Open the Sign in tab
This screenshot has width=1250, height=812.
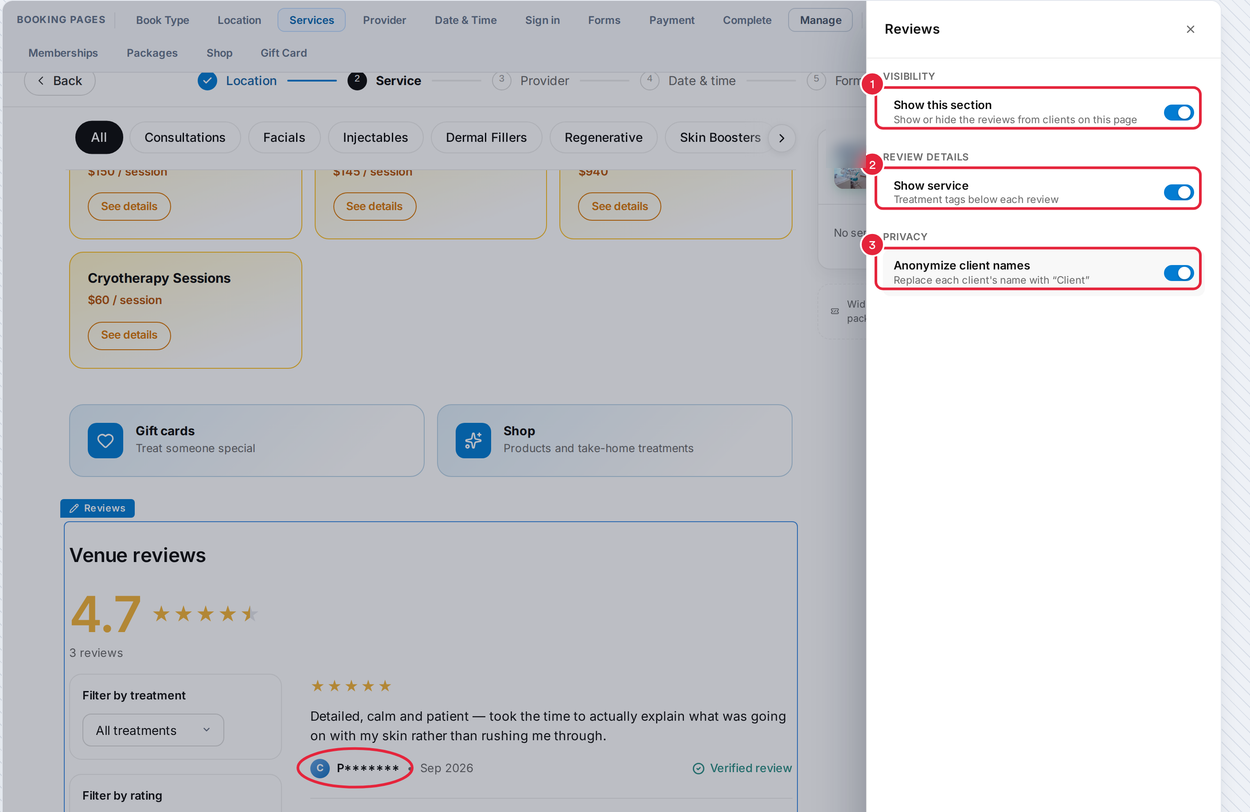542,20
